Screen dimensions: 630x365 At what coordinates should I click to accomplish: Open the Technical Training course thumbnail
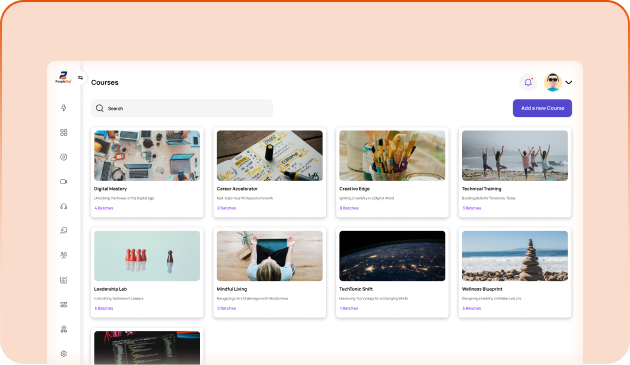515,156
